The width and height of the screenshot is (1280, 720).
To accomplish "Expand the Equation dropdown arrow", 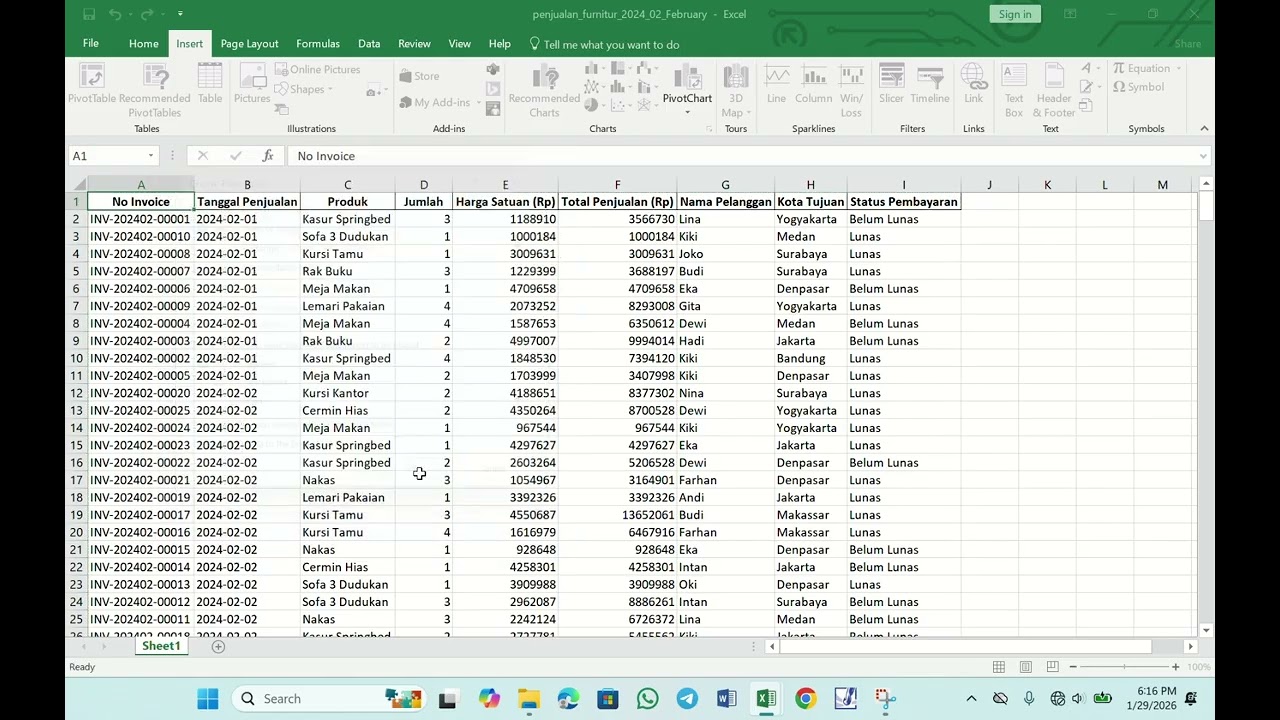I will [1179, 69].
